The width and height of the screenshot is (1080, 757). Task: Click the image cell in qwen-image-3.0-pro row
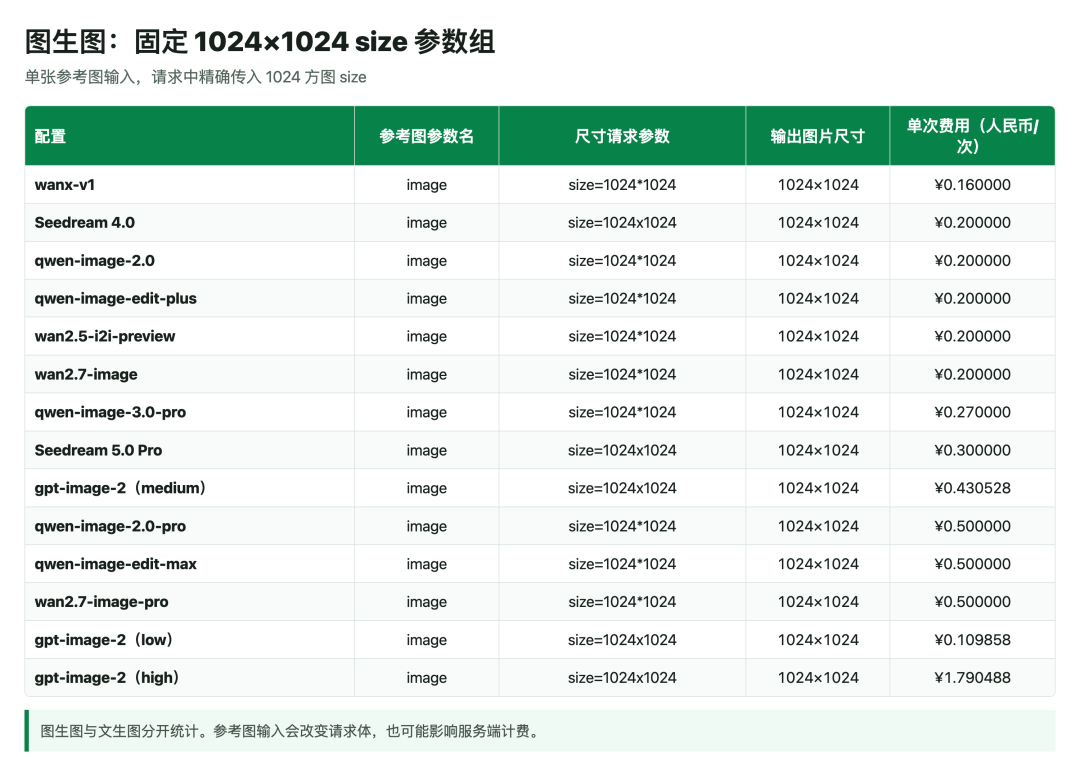426,412
